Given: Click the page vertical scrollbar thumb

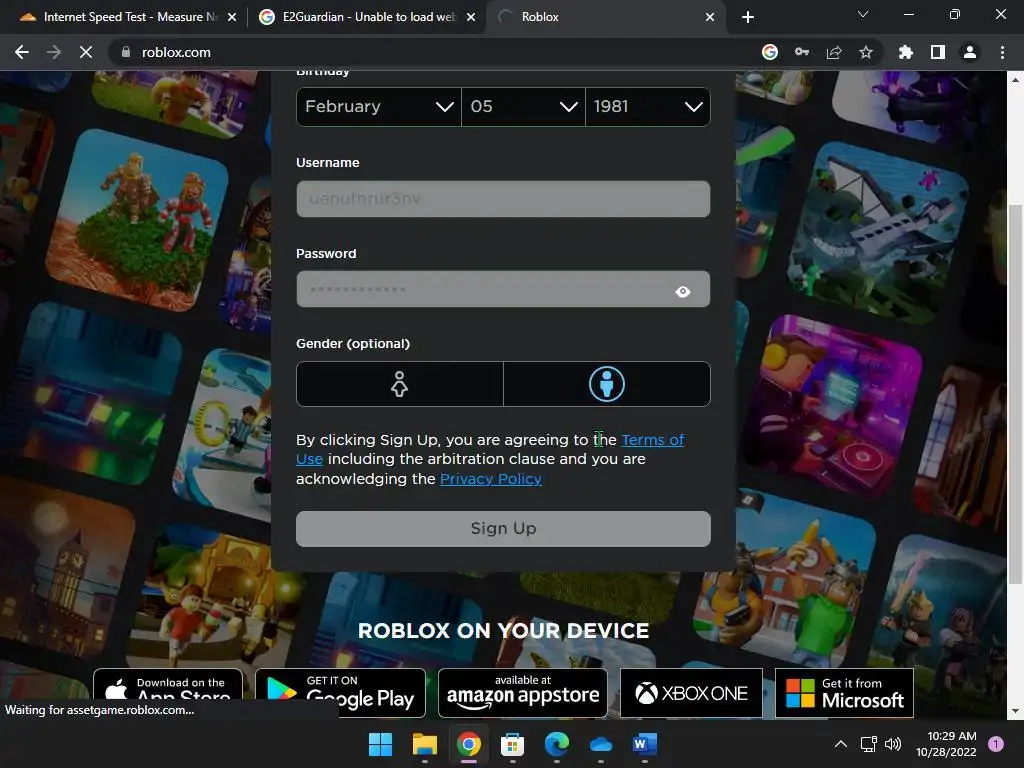Looking at the screenshot, I should point(1015,394).
